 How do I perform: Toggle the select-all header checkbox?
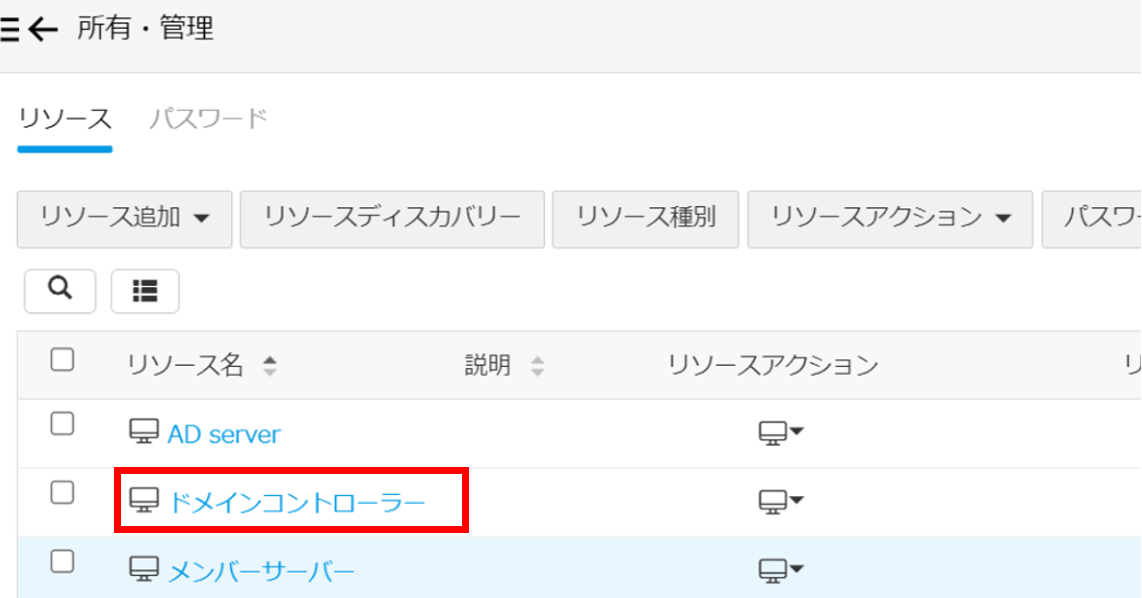pyautogui.click(x=62, y=360)
